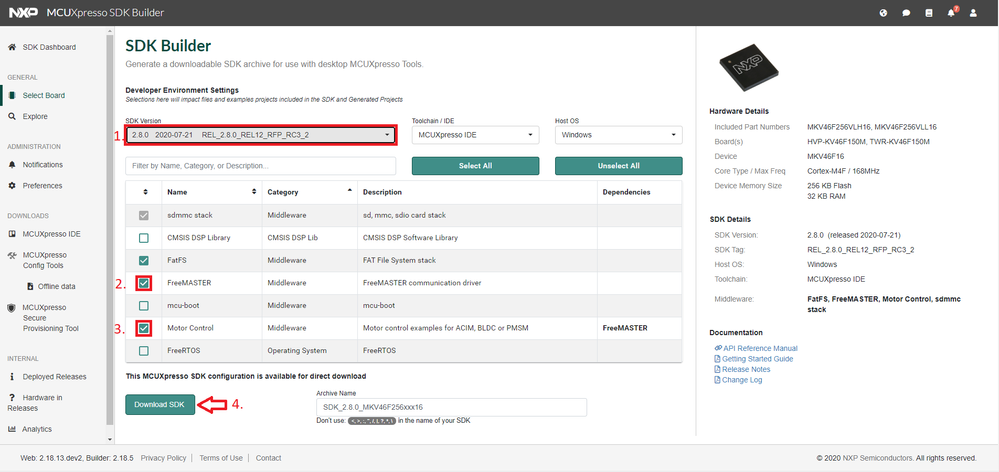Click the Description column header
Screen dimensions: 999x472
pos(382,192)
